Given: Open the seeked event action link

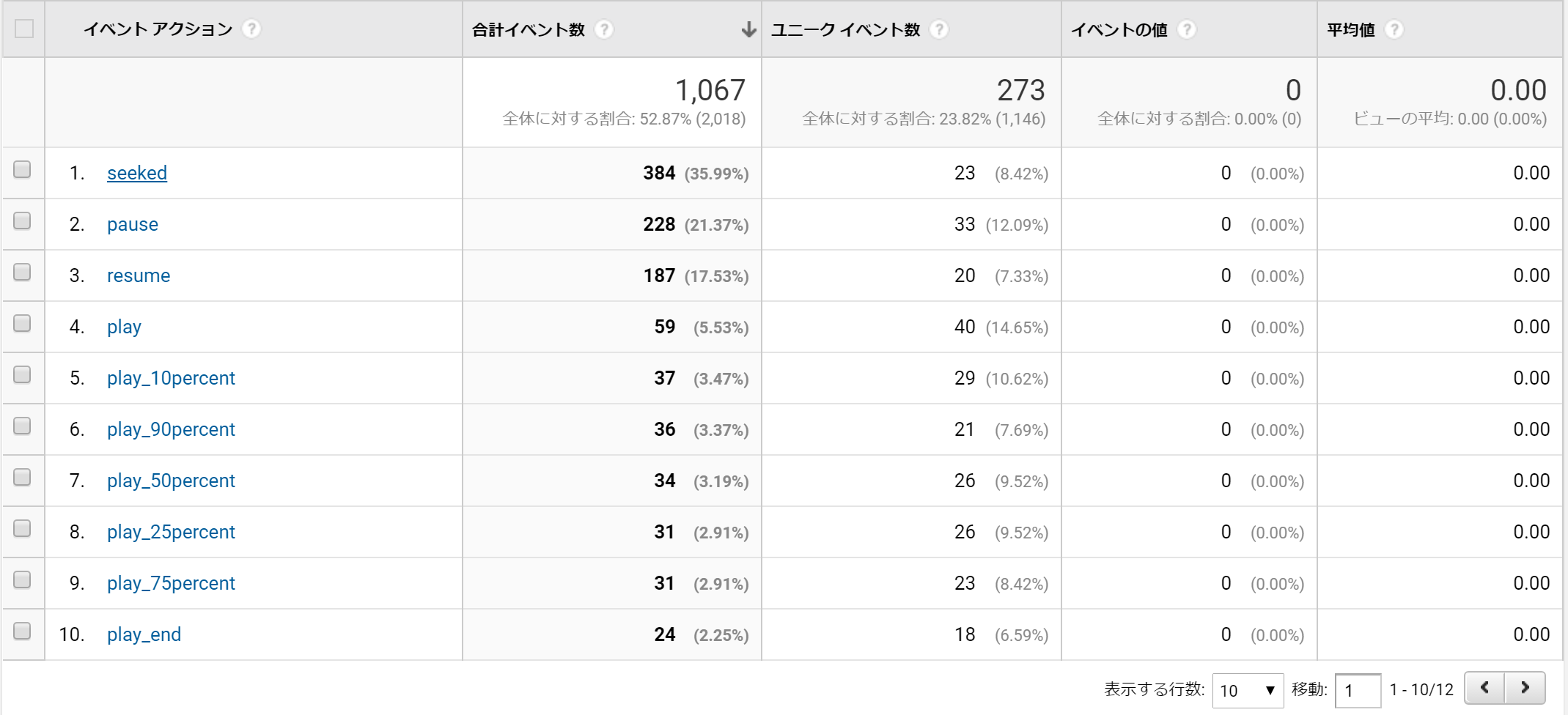Looking at the screenshot, I should click(x=137, y=173).
